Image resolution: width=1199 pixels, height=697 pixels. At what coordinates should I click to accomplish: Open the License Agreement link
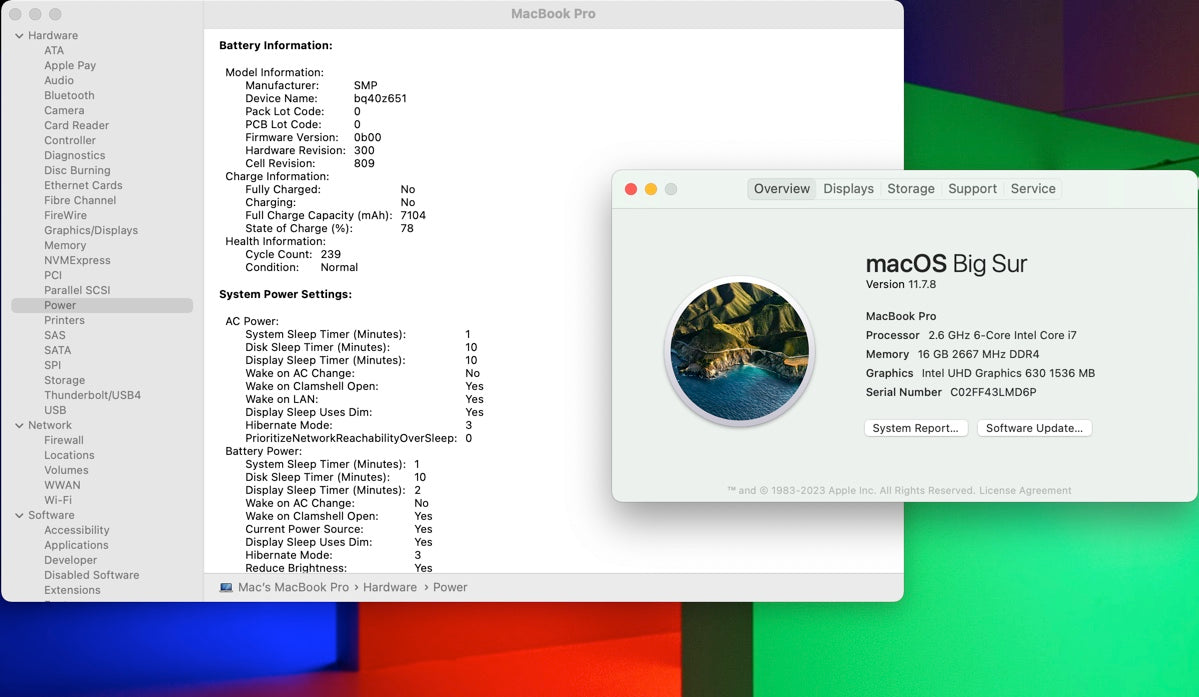coord(1025,491)
